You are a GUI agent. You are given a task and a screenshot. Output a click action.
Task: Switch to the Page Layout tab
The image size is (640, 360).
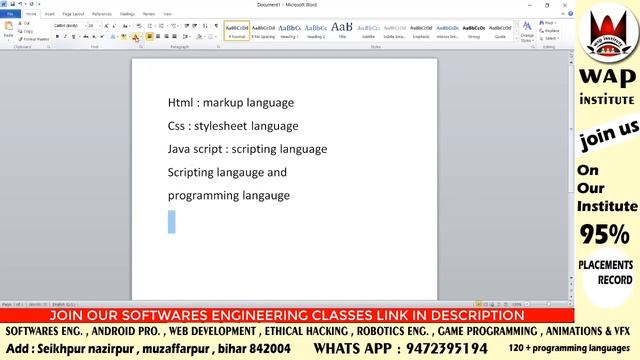[73, 14]
